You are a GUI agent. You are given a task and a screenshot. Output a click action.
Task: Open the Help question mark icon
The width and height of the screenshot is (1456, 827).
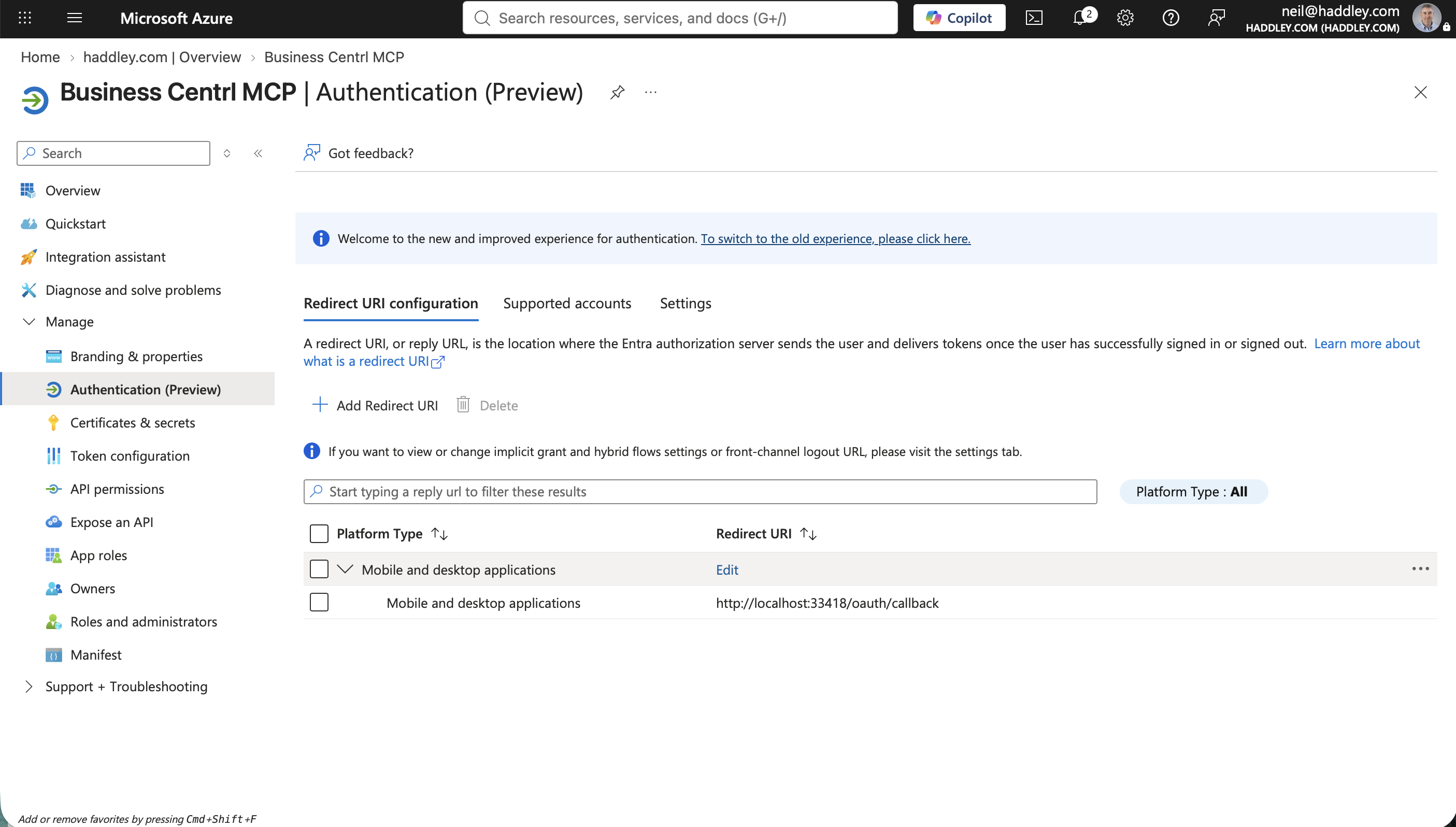point(1171,18)
